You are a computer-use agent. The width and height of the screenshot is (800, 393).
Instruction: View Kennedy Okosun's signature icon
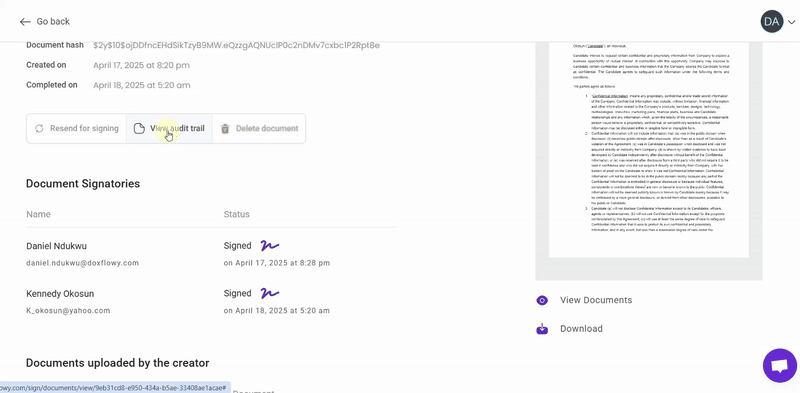[269, 293]
